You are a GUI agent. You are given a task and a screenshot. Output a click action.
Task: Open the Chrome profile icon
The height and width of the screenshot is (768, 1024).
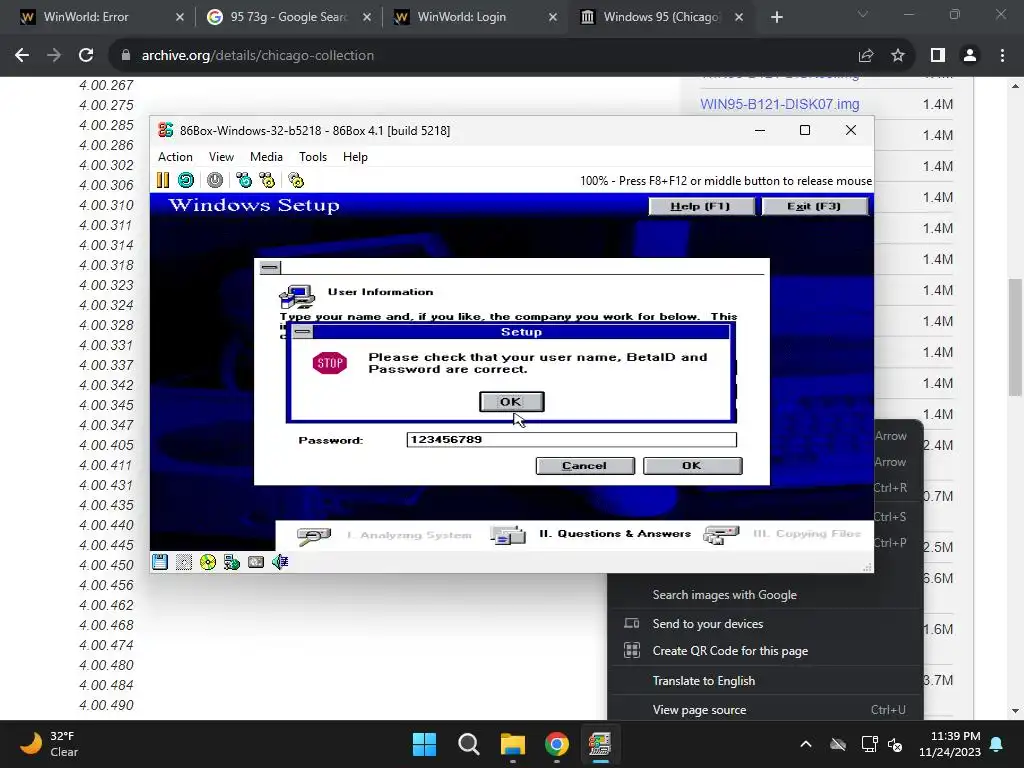point(970,56)
